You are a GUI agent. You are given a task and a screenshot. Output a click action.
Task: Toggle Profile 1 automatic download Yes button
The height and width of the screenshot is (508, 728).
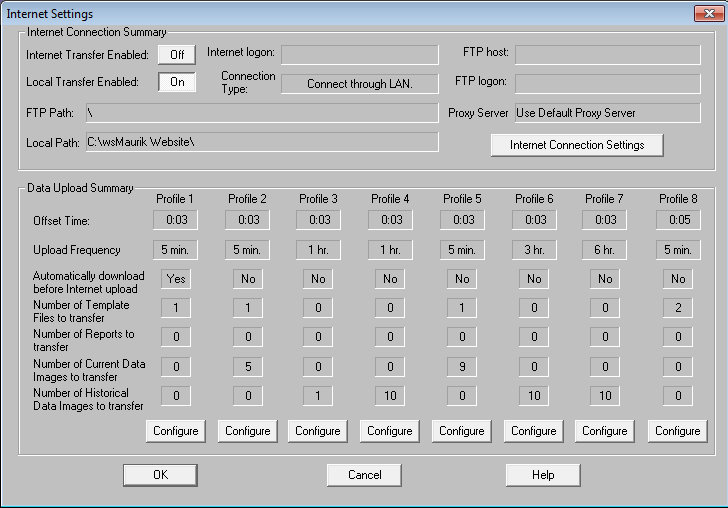point(176,279)
